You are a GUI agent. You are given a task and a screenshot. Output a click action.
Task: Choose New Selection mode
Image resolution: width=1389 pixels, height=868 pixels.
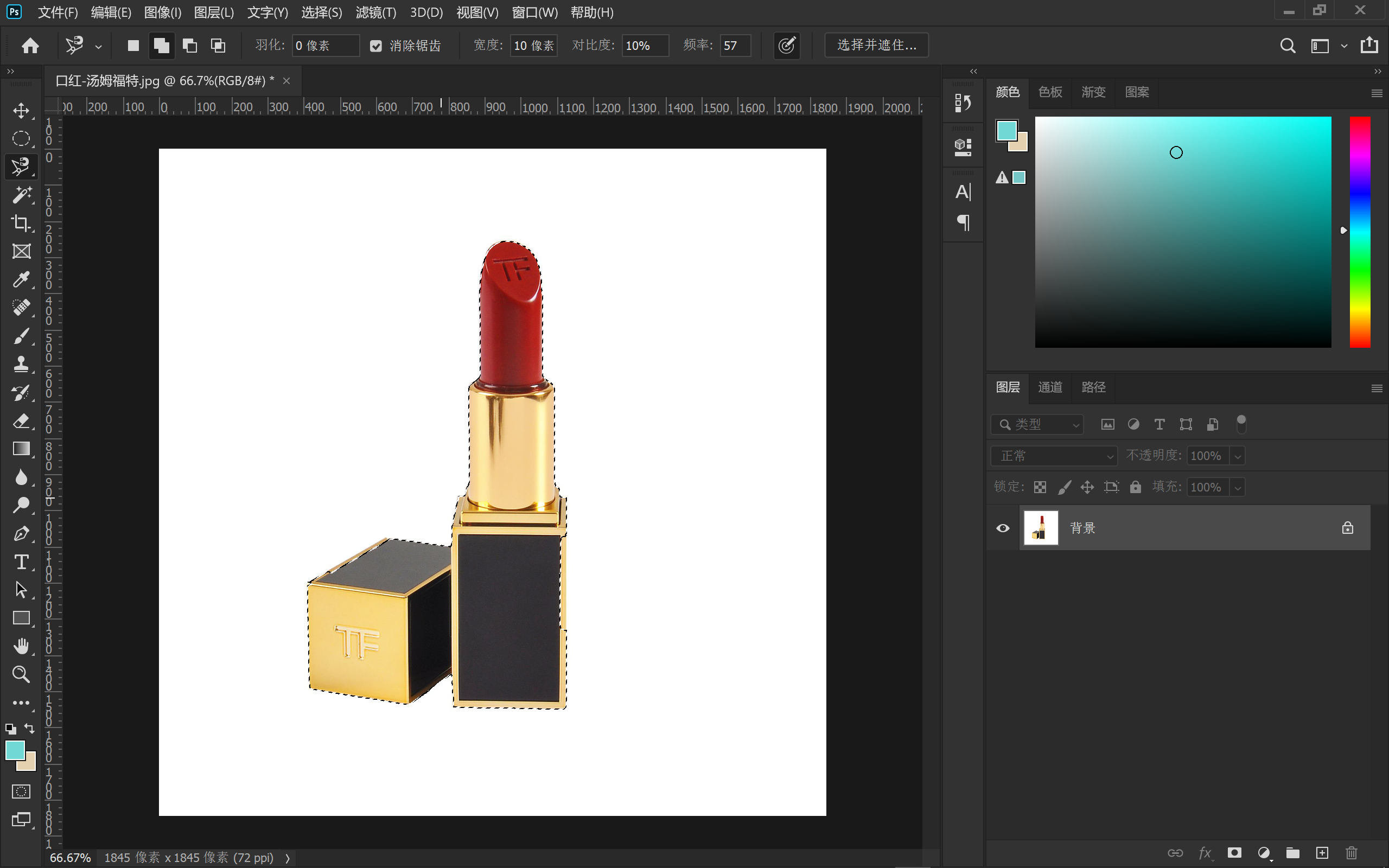coord(133,46)
